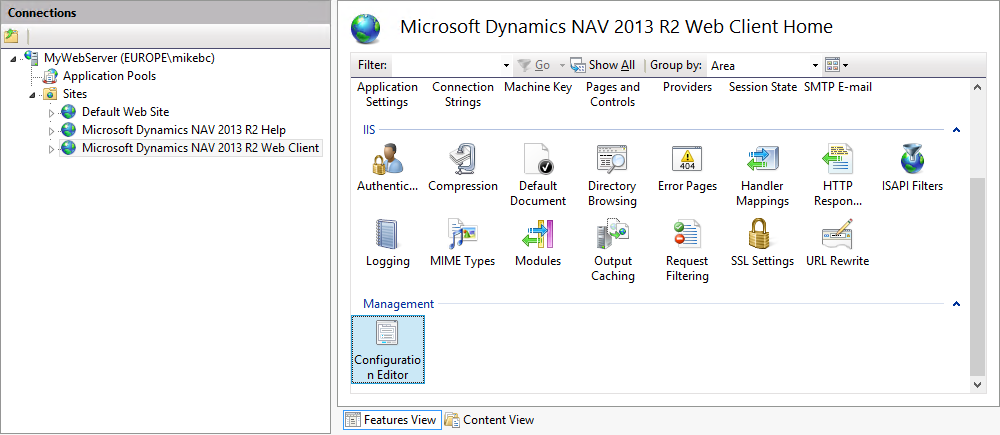Open the SSL Settings padlock icon
The height and width of the screenshot is (435, 1000).
[x=762, y=235]
